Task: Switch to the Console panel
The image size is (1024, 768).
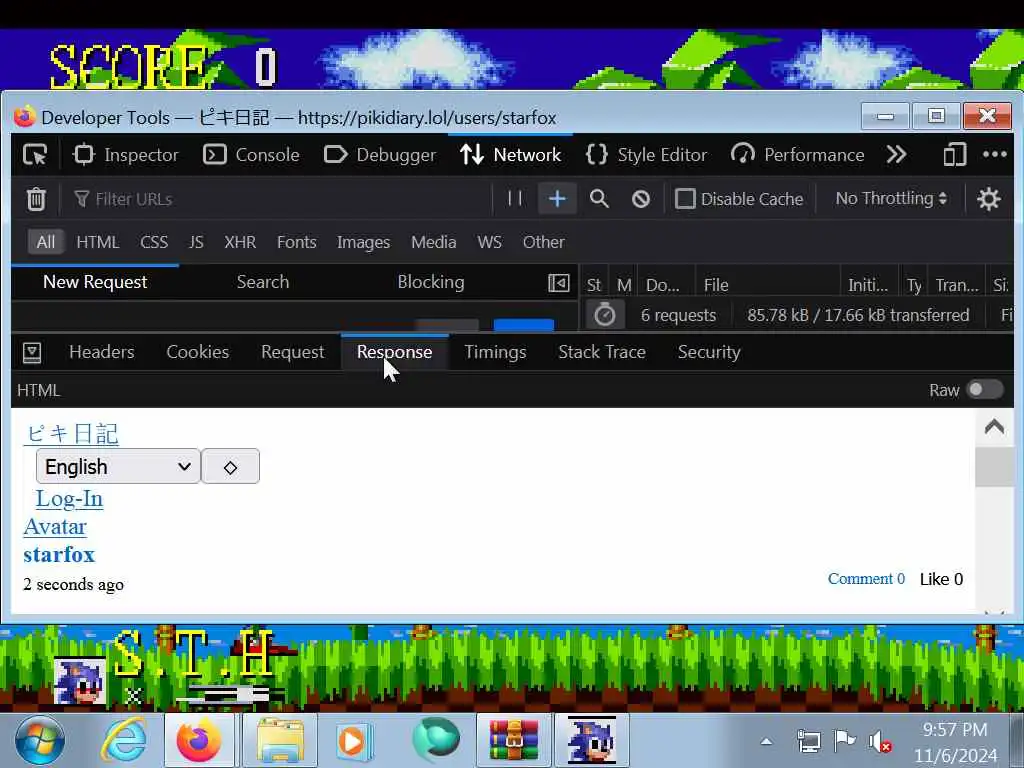Action: 251,155
